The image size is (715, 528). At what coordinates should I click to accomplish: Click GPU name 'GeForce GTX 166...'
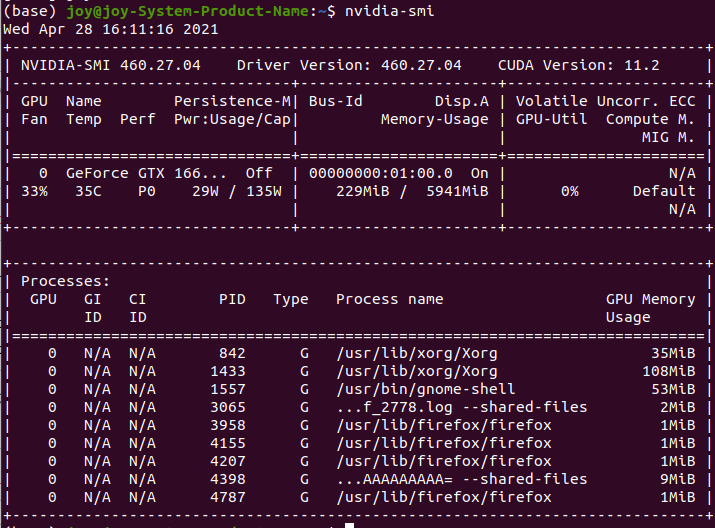click(x=146, y=173)
